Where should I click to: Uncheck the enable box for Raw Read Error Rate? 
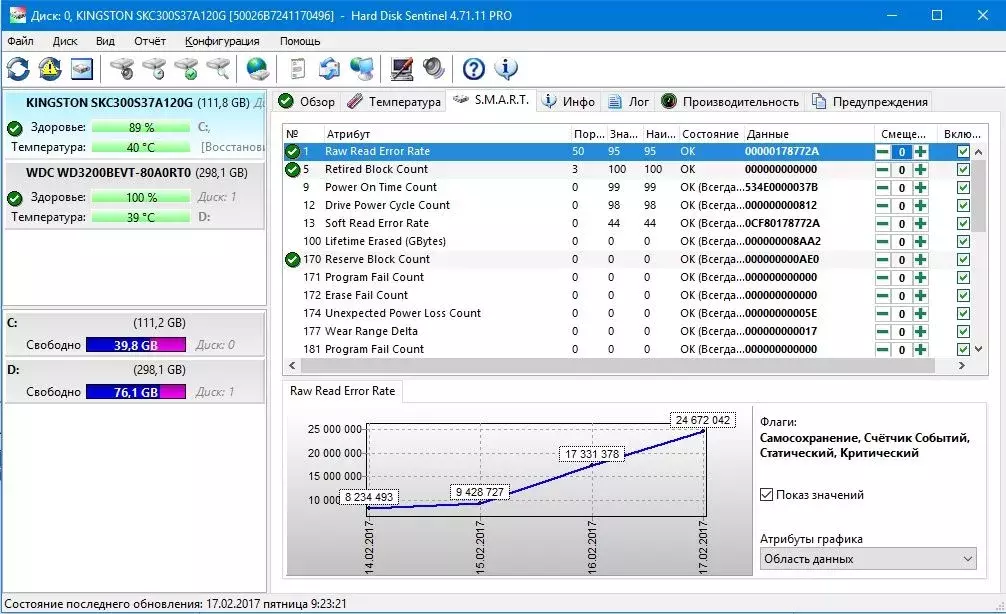click(x=962, y=151)
